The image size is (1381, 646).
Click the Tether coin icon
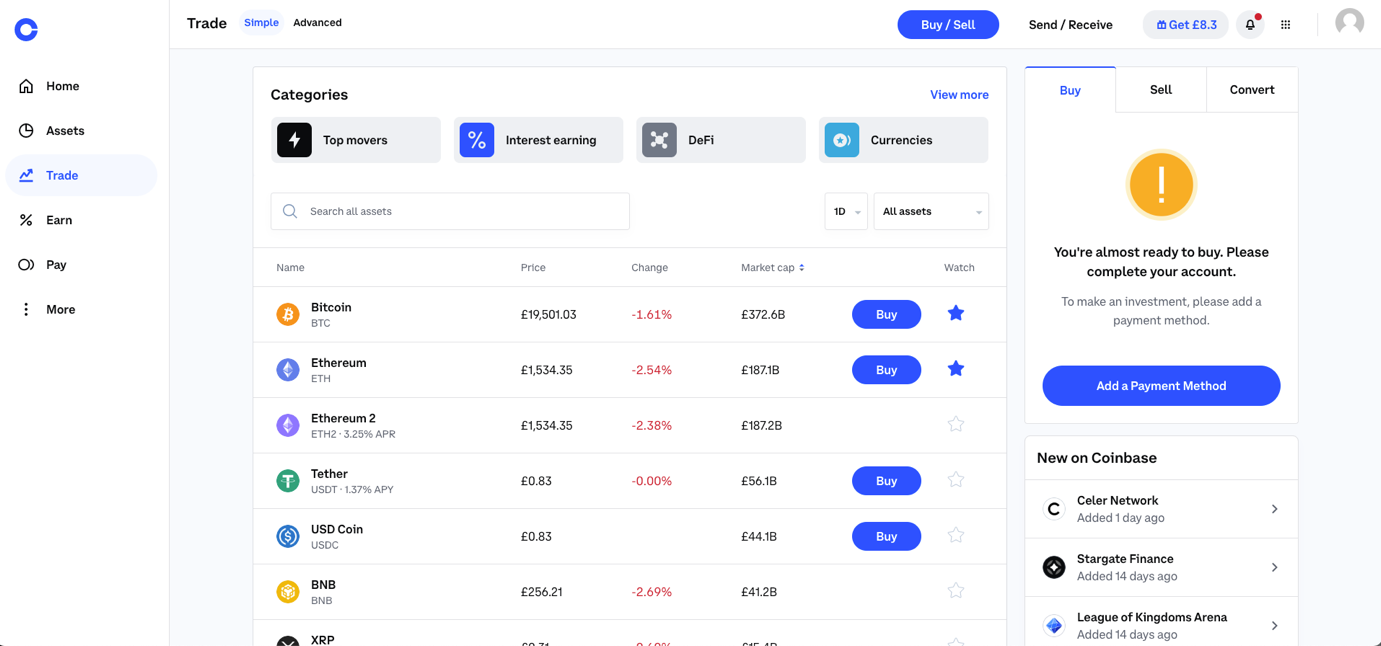point(288,481)
